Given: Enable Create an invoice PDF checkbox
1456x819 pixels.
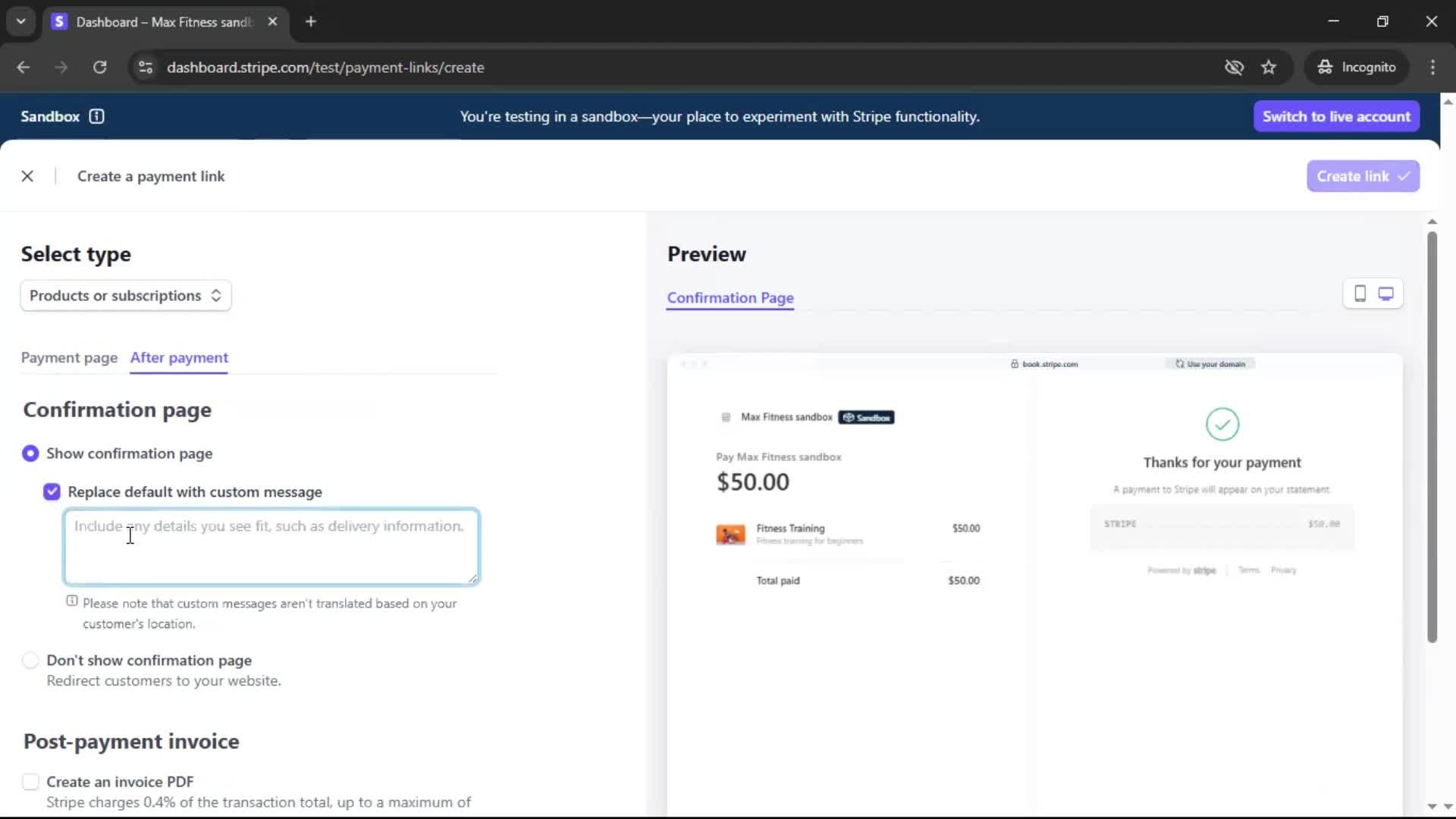Looking at the screenshot, I should click(30, 782).
